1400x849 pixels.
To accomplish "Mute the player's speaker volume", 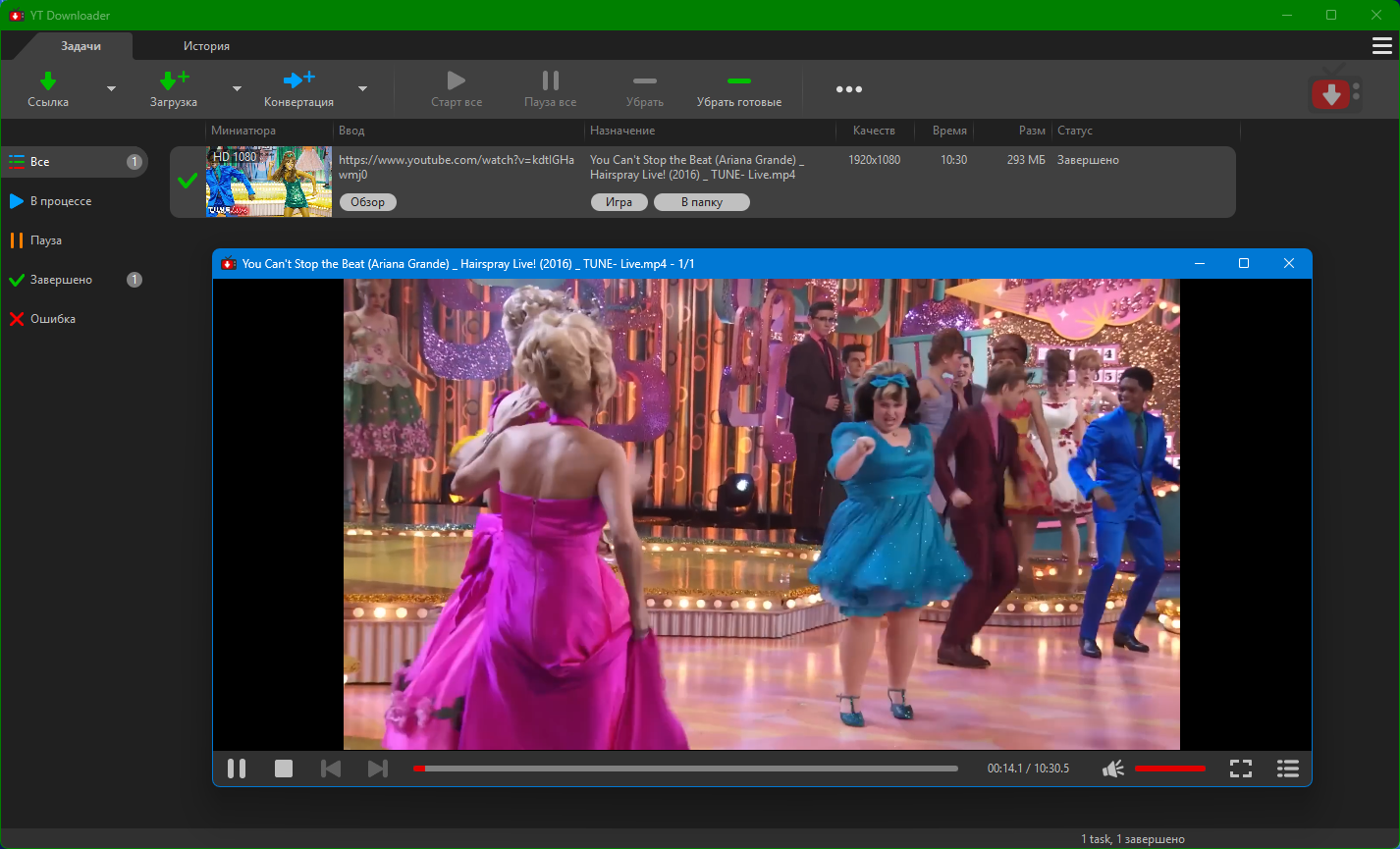I will (1112, 769).
